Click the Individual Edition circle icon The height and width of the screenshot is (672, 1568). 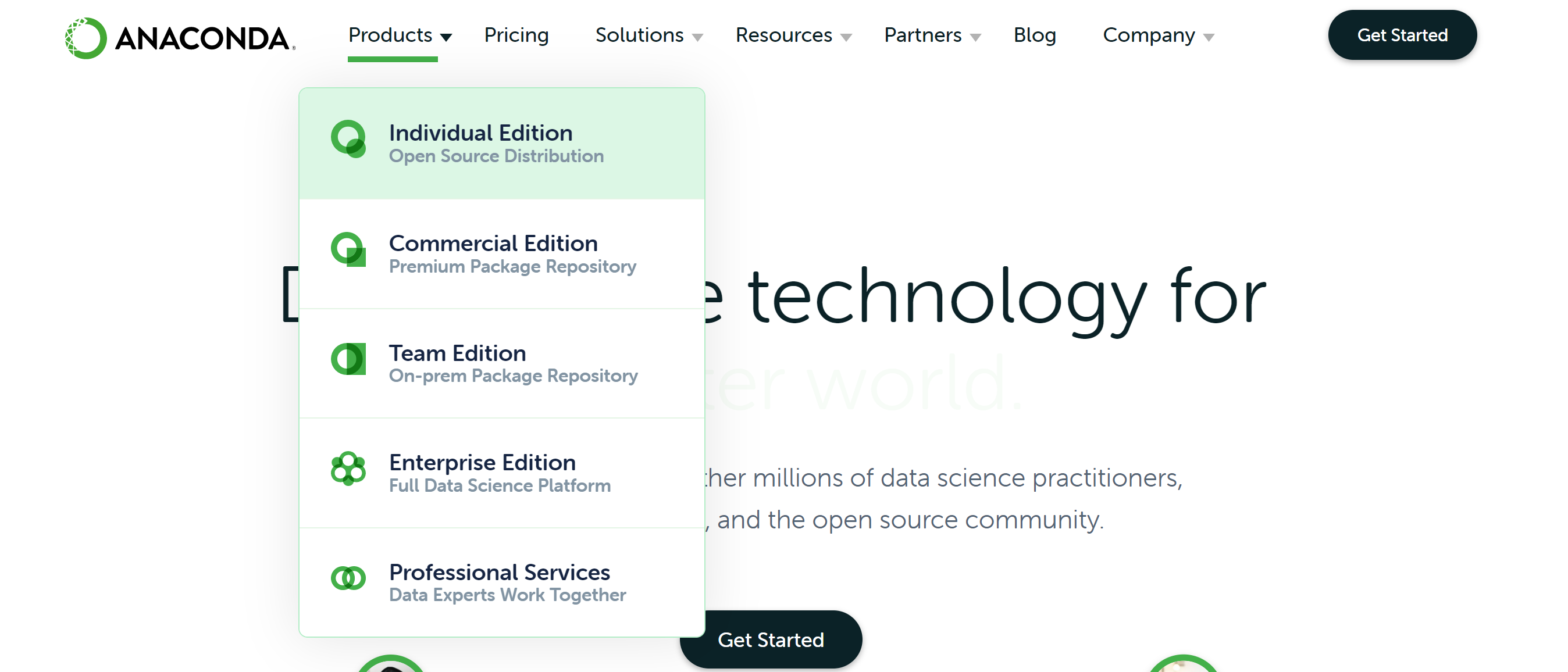[x=348, y=139]
